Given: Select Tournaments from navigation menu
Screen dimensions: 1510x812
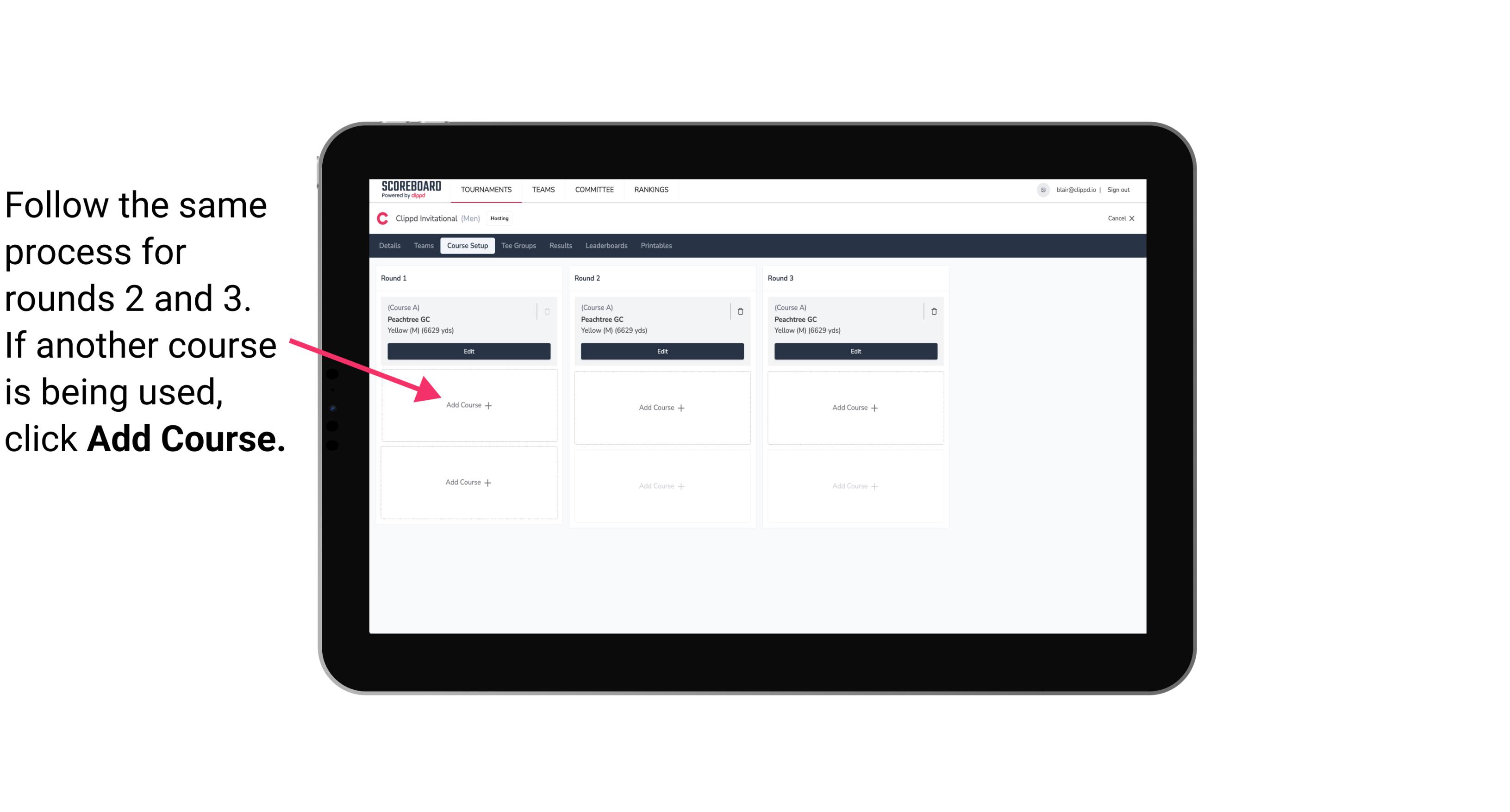Looking at the screenshot, I should (487, 189).
